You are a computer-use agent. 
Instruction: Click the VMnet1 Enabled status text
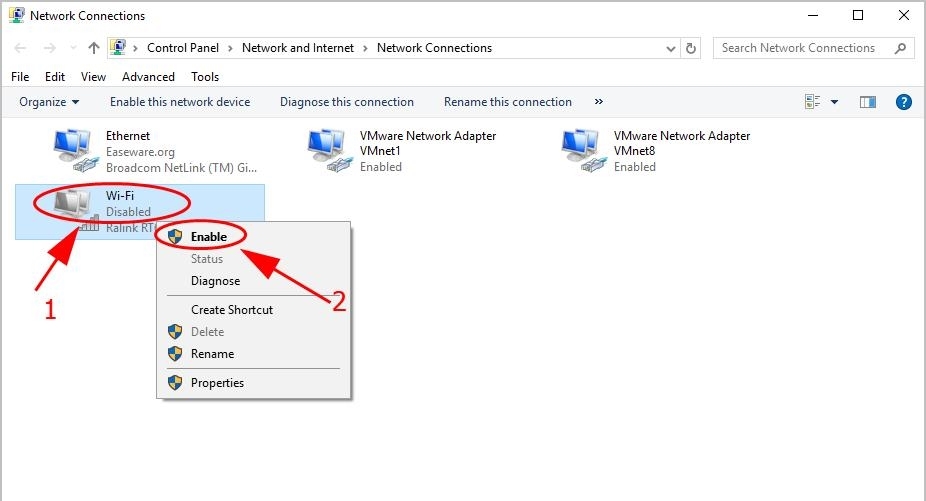coord(381,167)
